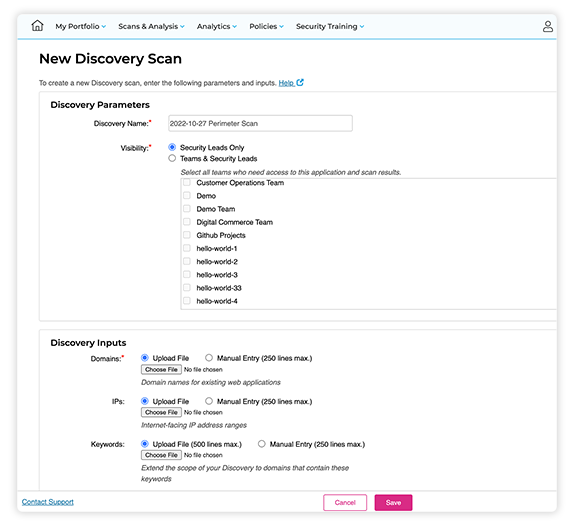Click the external link icon beside Help

[x=300, y=83]
